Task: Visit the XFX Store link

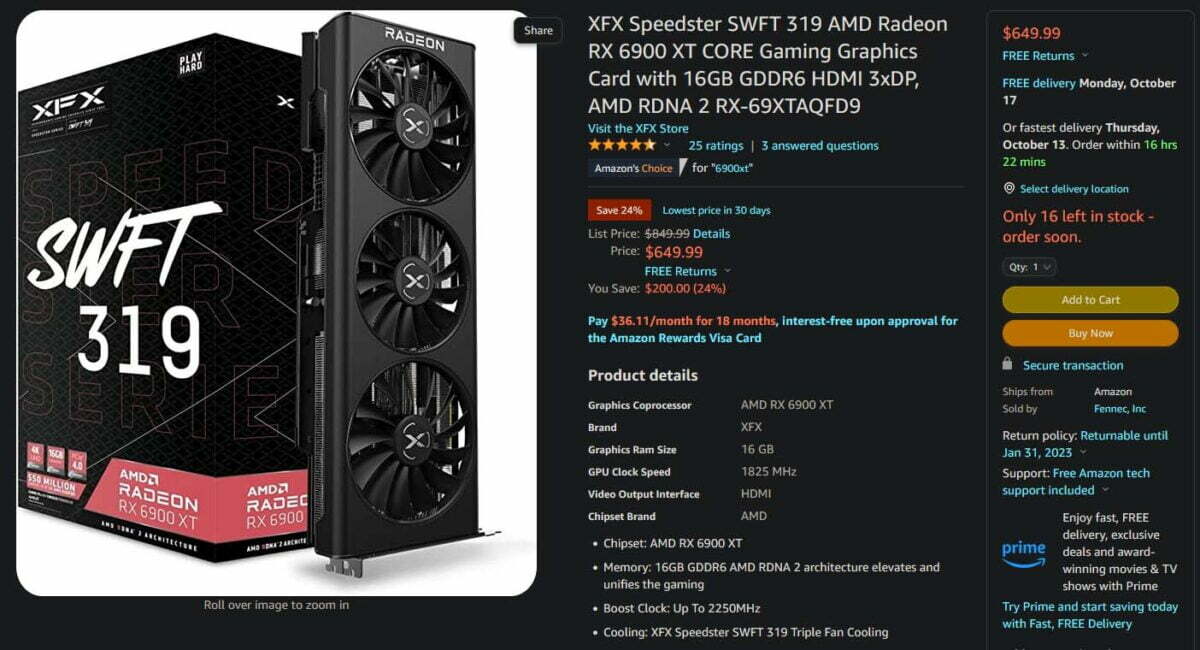Action: [x=638, y=128]
